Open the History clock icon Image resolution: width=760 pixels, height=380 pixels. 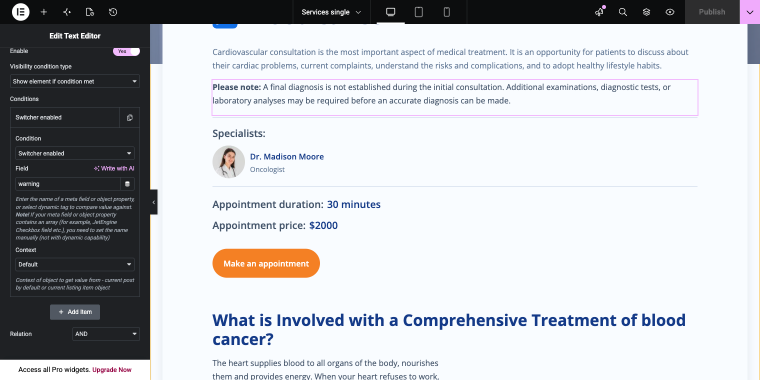[x=113, y=12]
